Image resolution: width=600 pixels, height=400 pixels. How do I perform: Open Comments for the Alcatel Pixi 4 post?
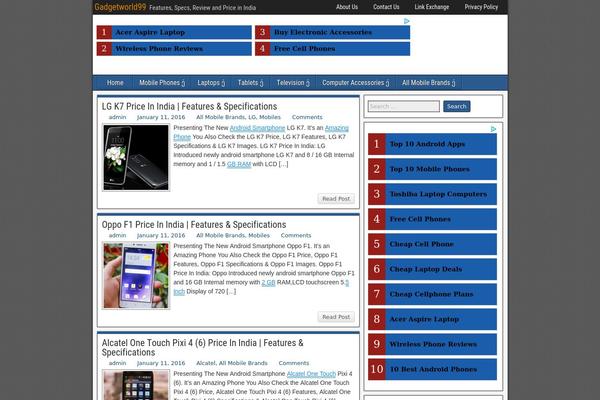click(x=293, y=363)
